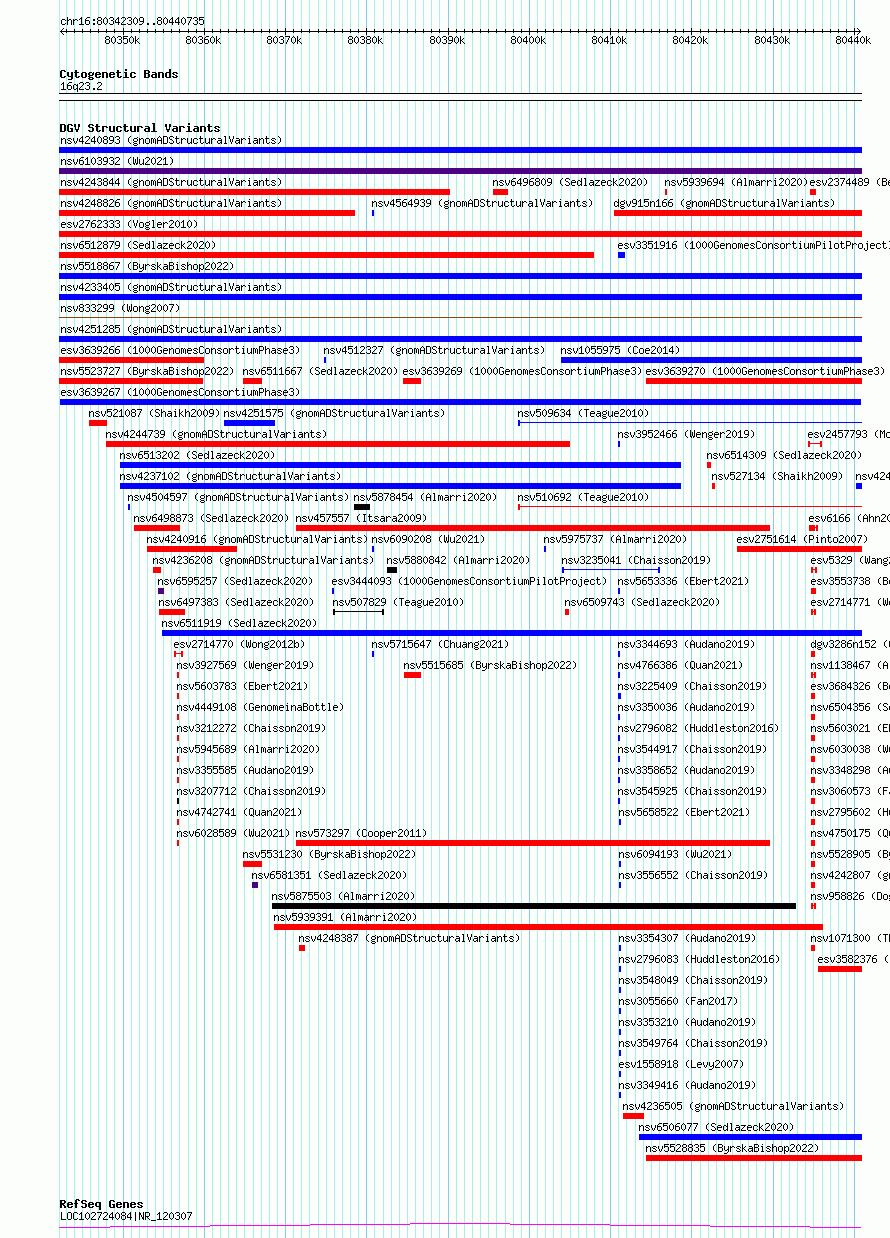Select dgv915n166 variant label
Viewport: 890px width, 1238px height.
tap(724, 203)
